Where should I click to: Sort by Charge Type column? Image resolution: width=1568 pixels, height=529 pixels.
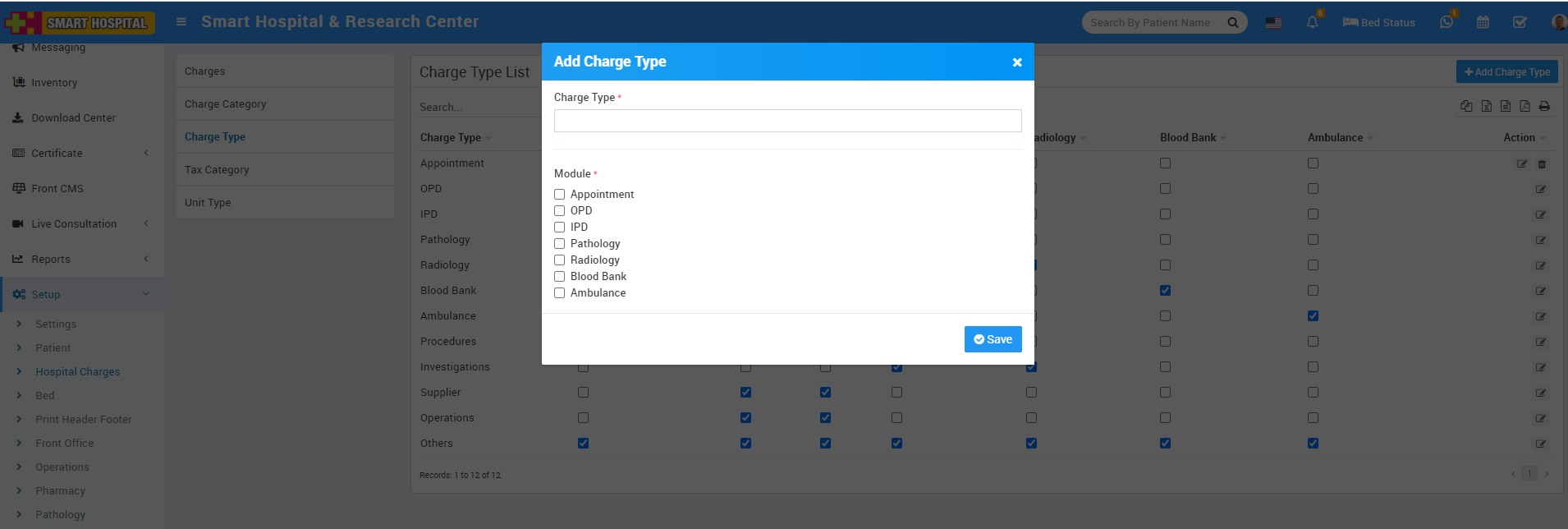[456, 138]
